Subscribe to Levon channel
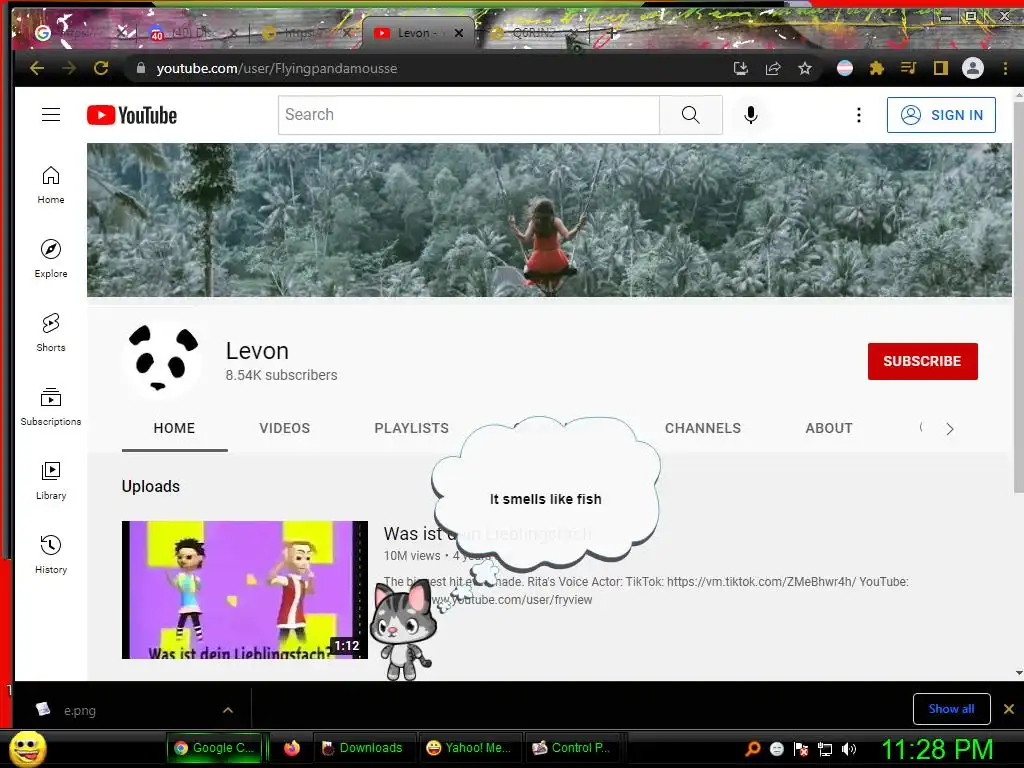The image size is (1024, 768). (922, 361)
